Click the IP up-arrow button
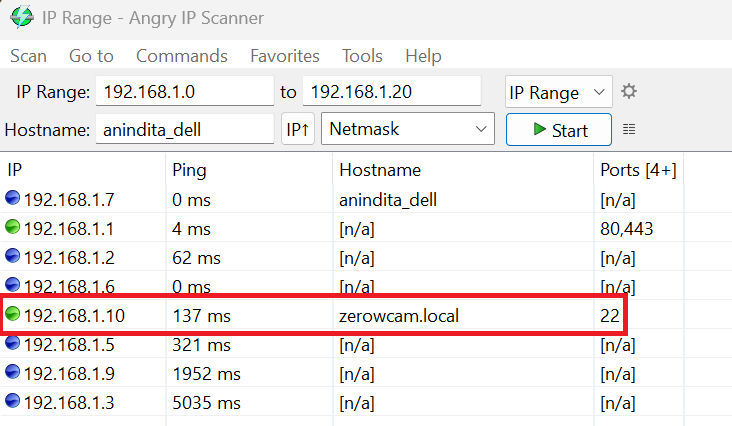The height and width of the screenshot is (426, 732). (297, 129)
